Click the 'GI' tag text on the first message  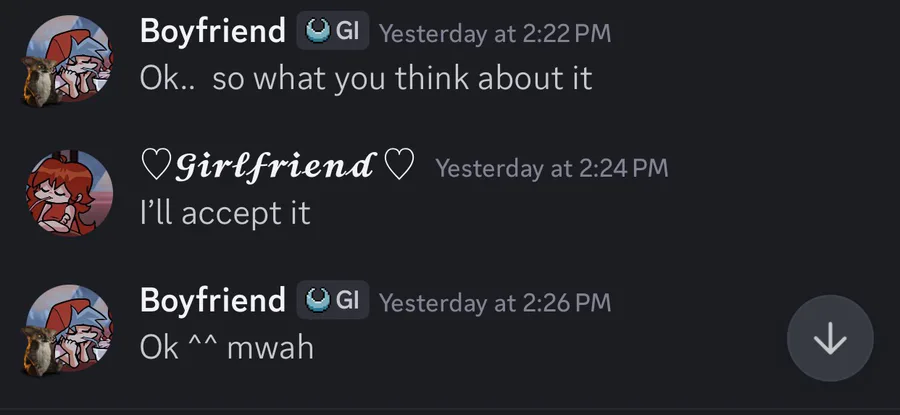tap(348, 31)
